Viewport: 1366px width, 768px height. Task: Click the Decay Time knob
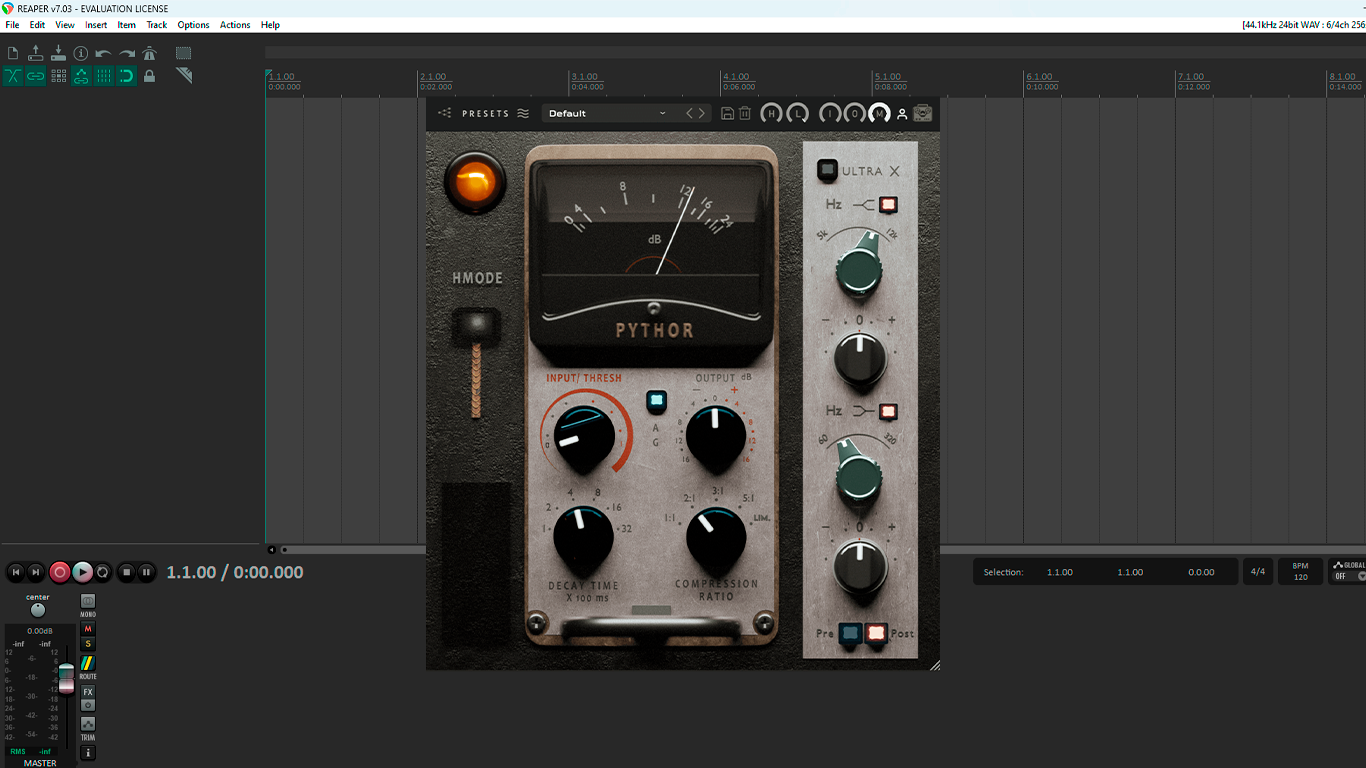tap(583, 538)
